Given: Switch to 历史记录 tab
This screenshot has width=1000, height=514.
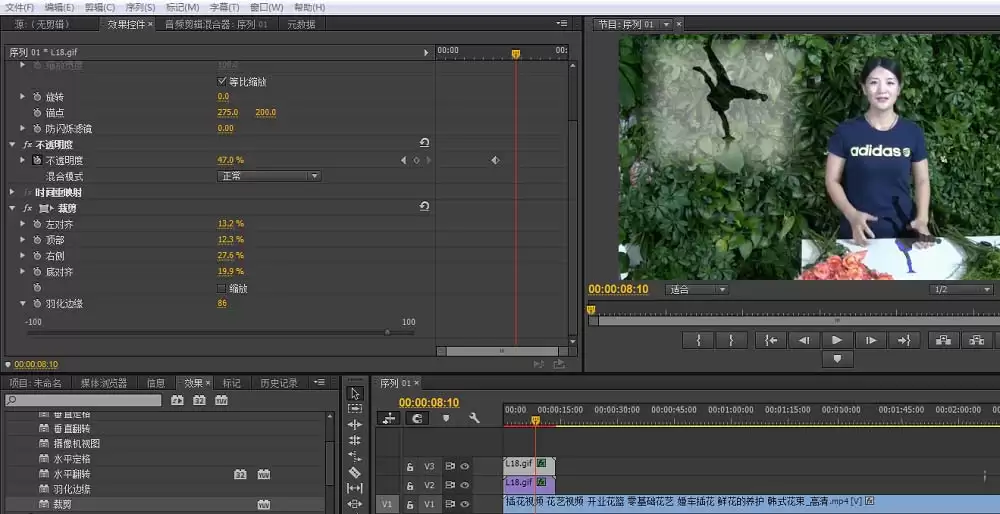Looking at the screenshot, I should click(279, 383).
